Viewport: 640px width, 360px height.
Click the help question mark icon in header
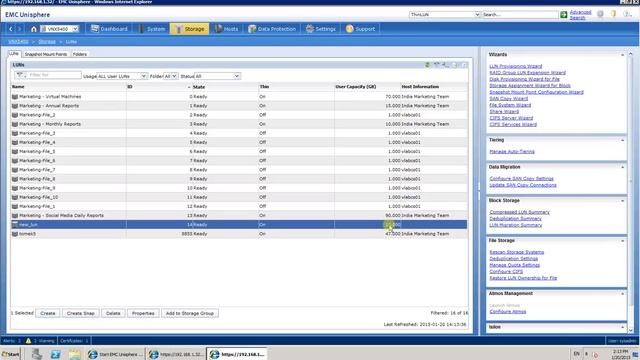627,14
